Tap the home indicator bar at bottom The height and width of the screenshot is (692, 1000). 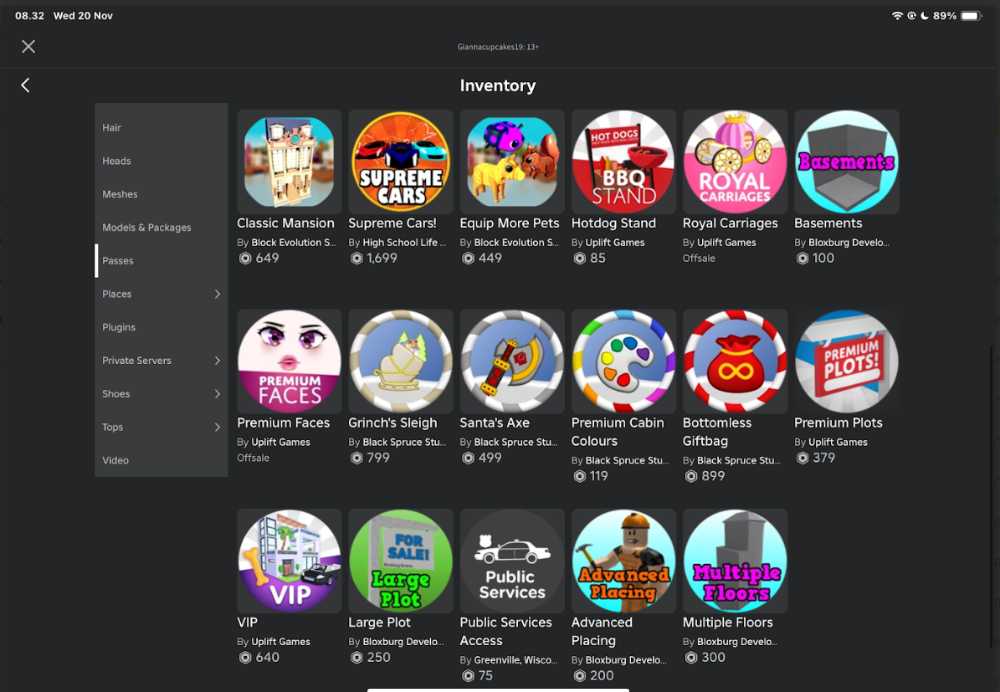click(498, 689)
